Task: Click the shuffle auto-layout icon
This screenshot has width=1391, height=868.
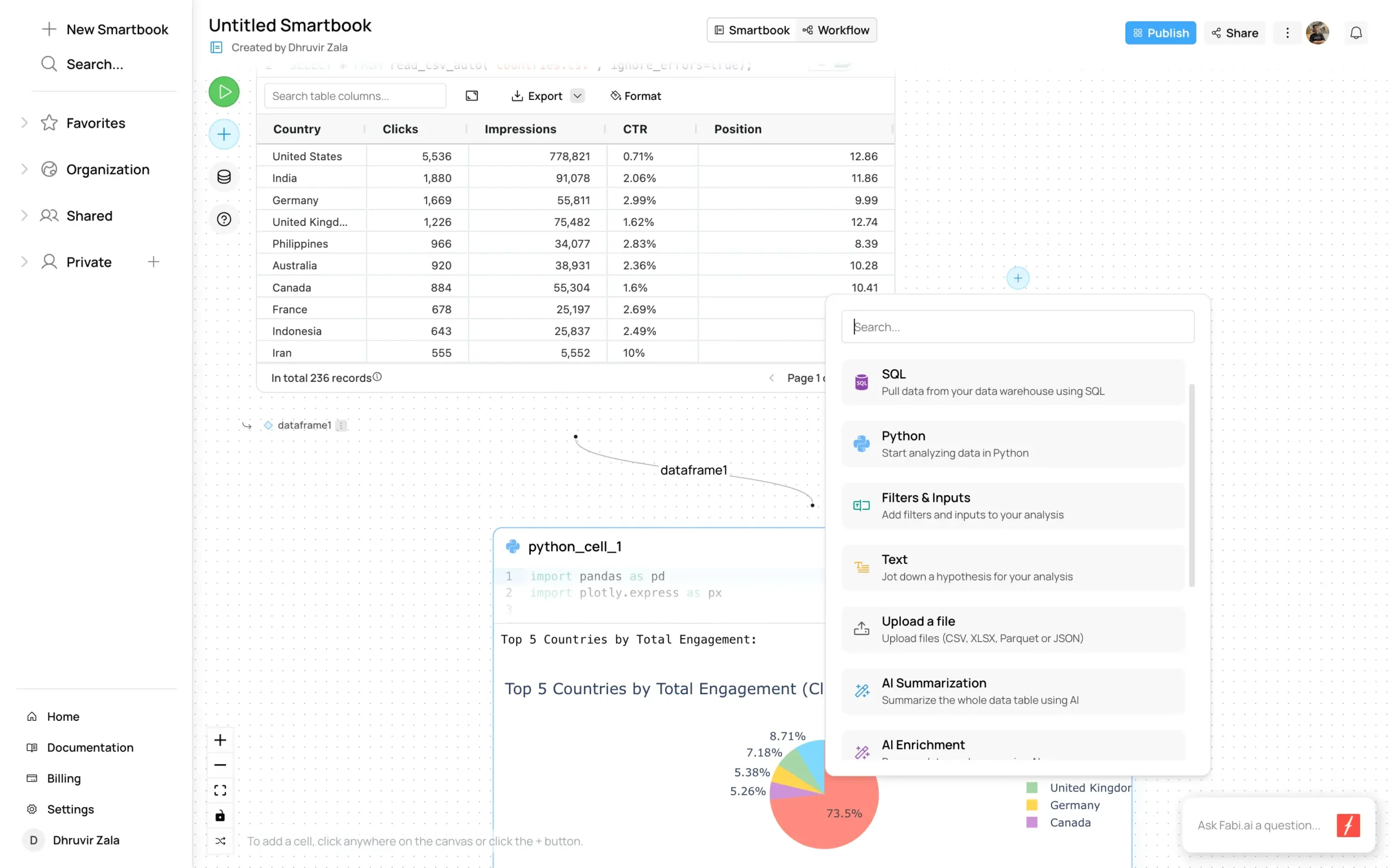Action: (x=220, y=841)
